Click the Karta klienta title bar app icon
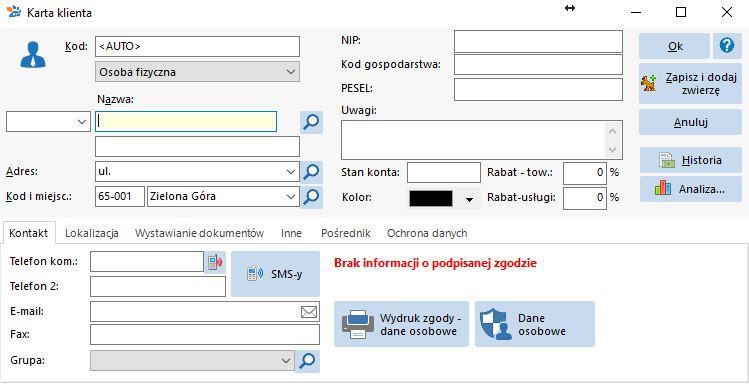Image resolution: width=749 pixels, height=389 pixels. pyautogui.click(x=14, y=12)
